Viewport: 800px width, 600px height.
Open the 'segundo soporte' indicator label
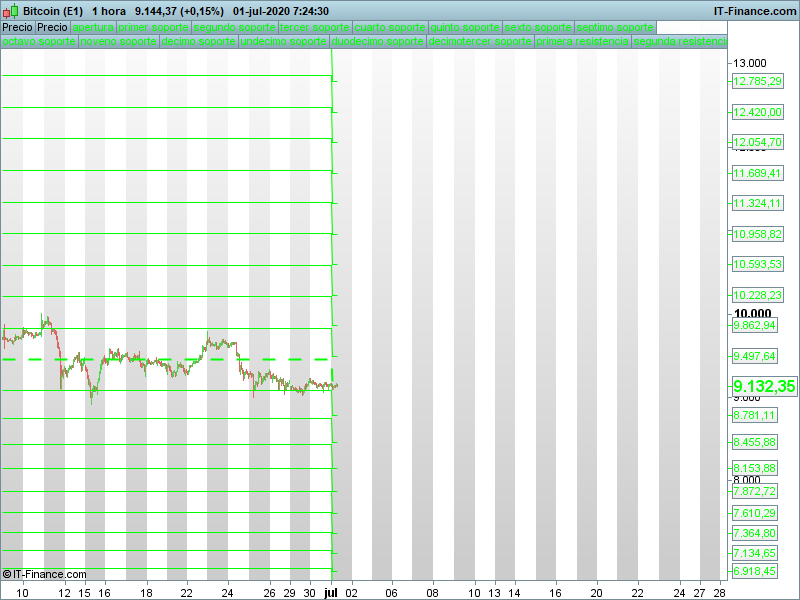pos(235,28)
